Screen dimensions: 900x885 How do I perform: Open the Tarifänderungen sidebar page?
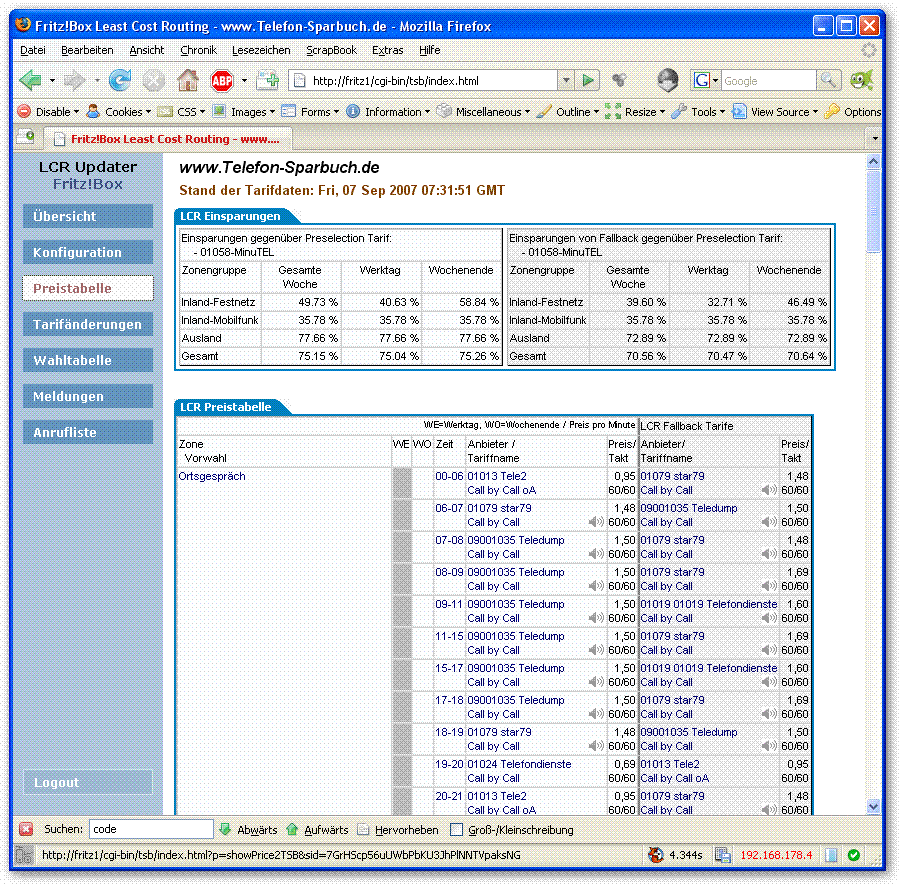(88, 324)
